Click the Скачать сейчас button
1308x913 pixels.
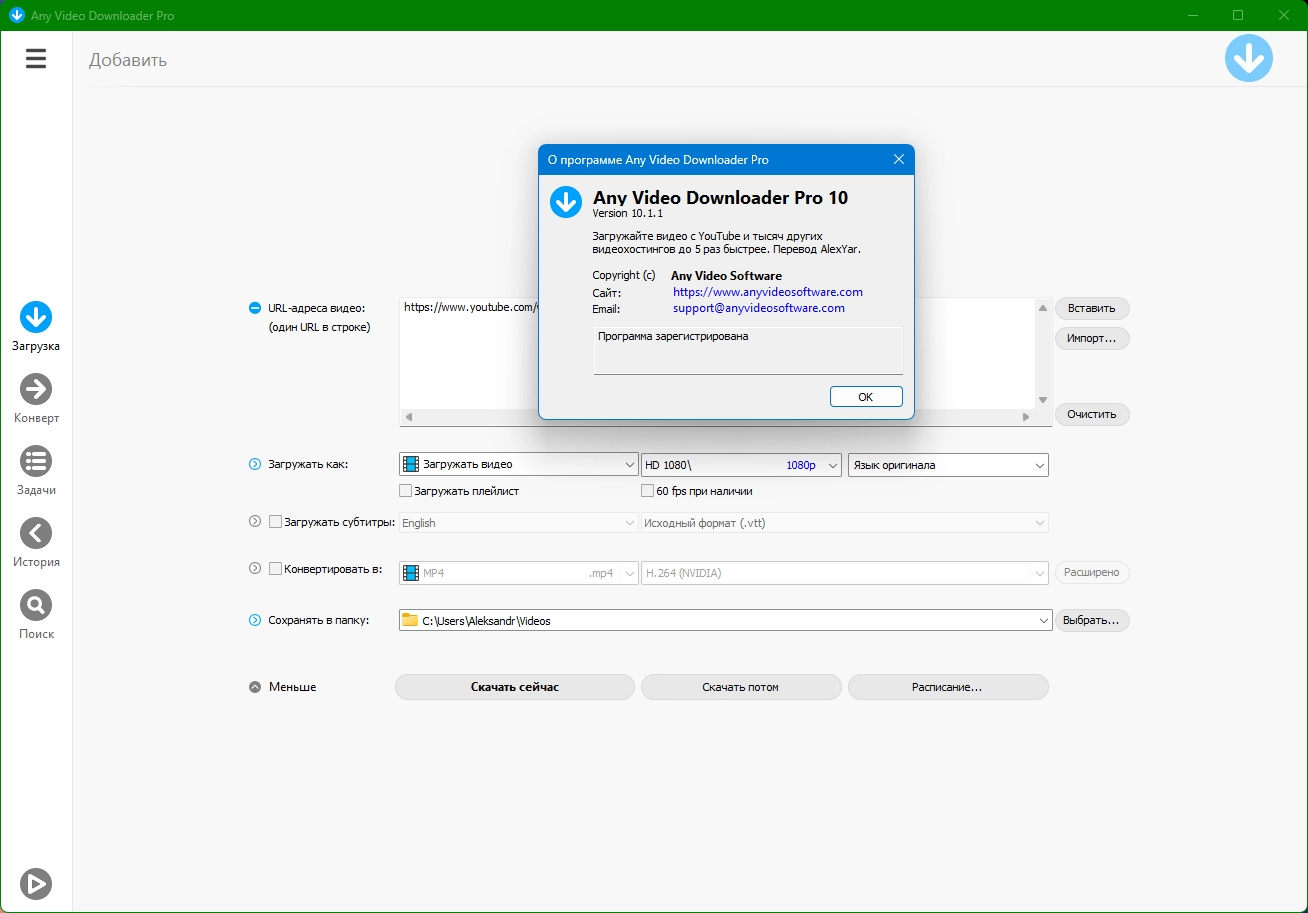[514, 687]
